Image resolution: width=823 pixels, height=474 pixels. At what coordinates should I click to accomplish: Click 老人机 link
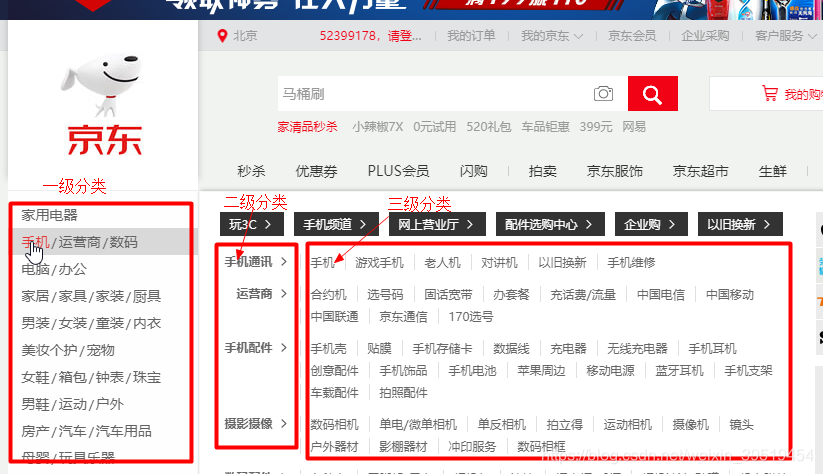click(x=442, y=262)
